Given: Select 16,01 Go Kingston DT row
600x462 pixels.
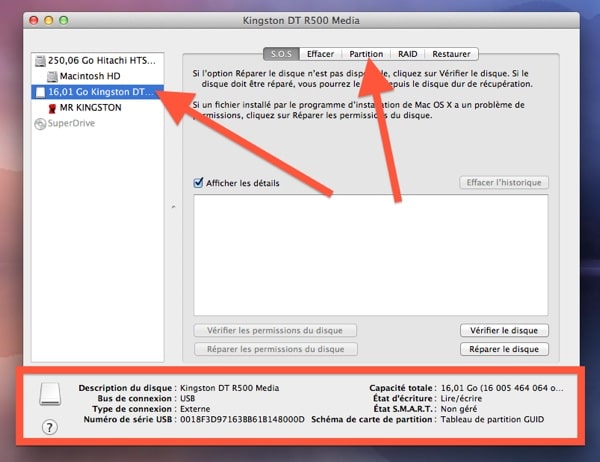Looking at the screenshot, I should click(x=98, y=92).
